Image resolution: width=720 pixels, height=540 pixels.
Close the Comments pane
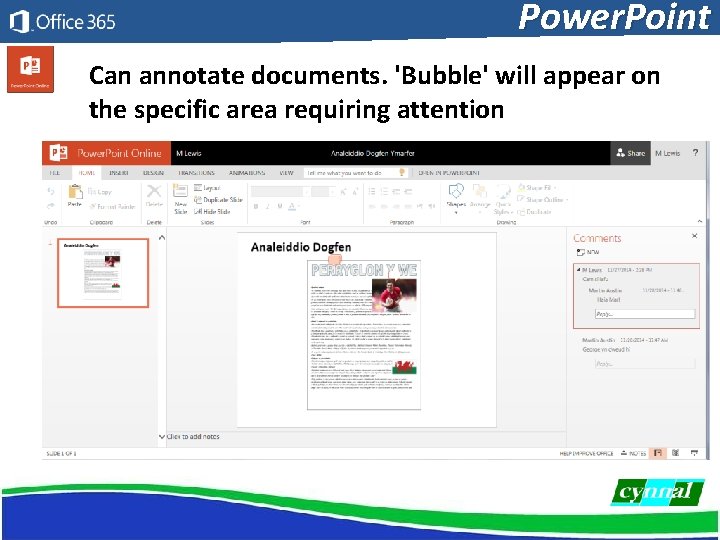click(694, 236)
